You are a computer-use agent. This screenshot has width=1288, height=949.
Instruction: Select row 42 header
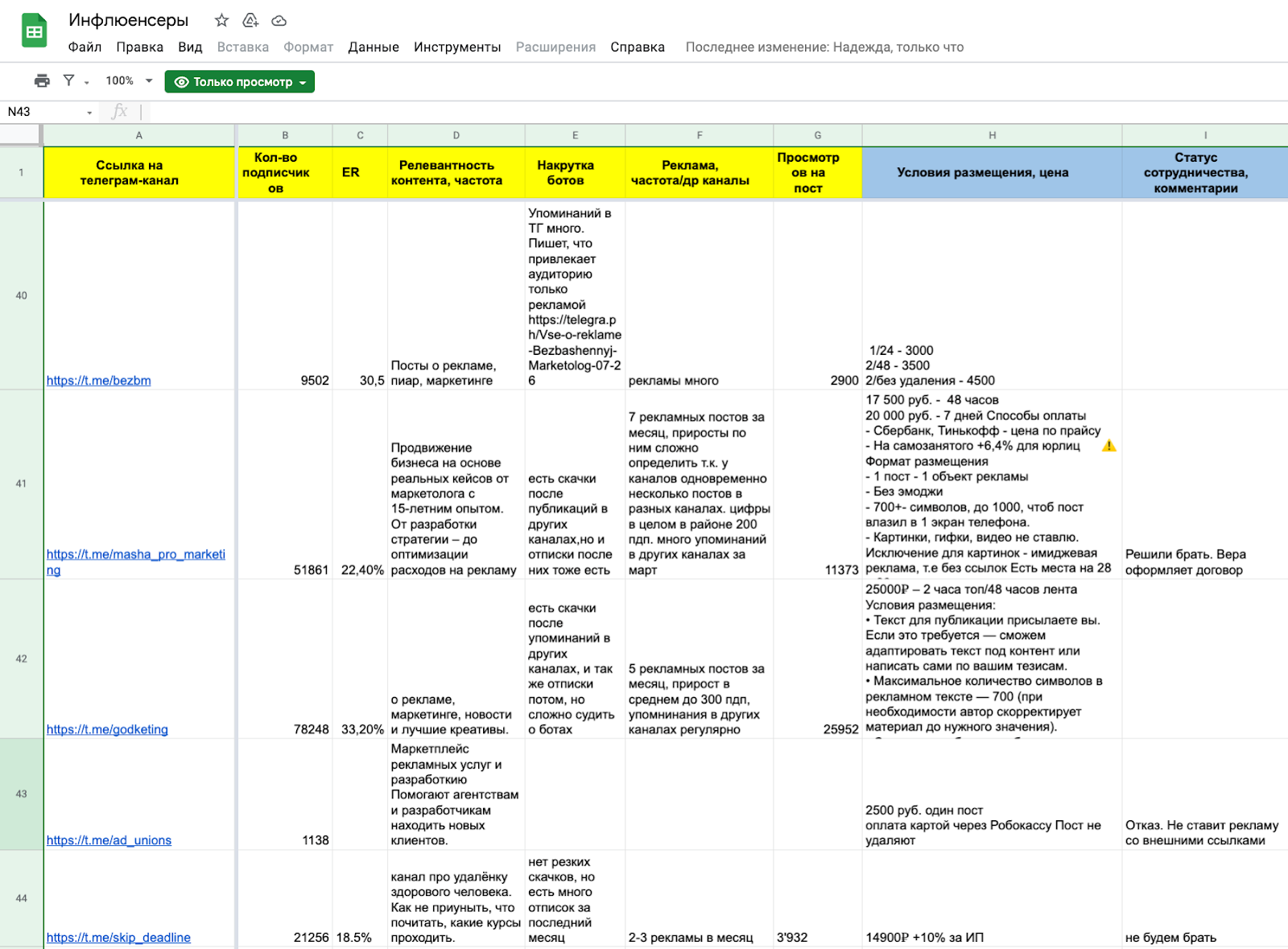pyautogui.click(x=21, y=658)
